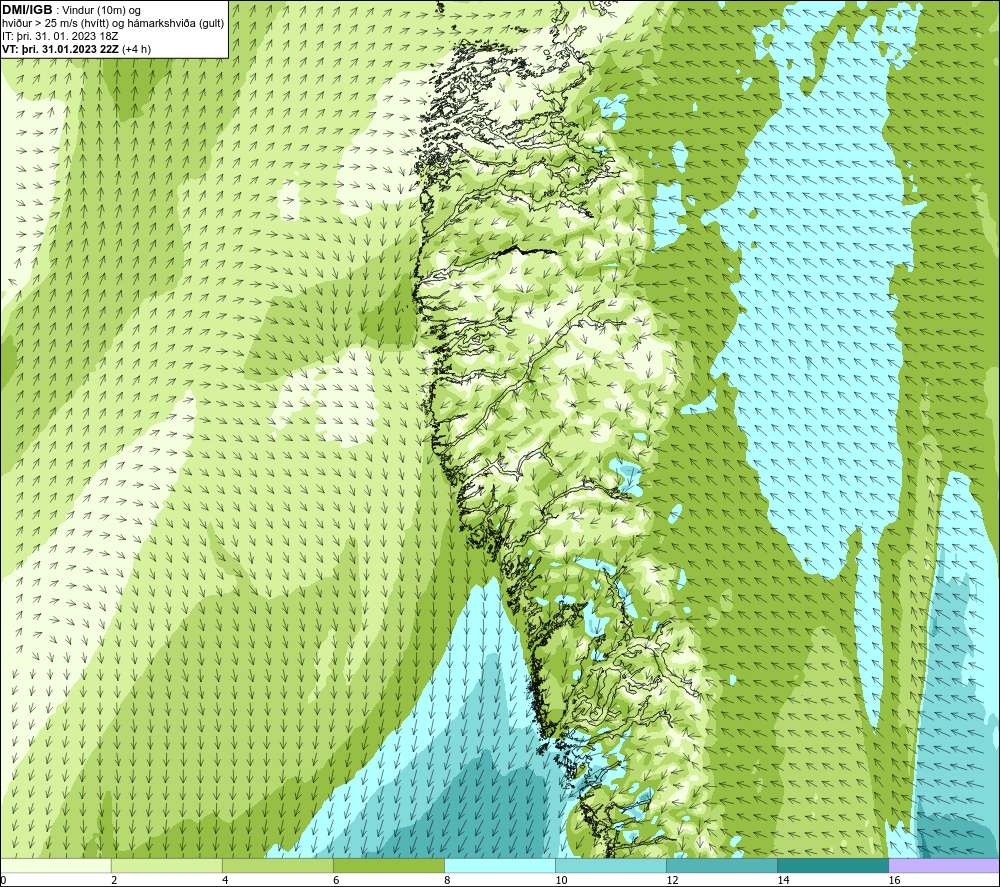
Task: Click the legend tick label '14'
Action: tap(783, 880)
